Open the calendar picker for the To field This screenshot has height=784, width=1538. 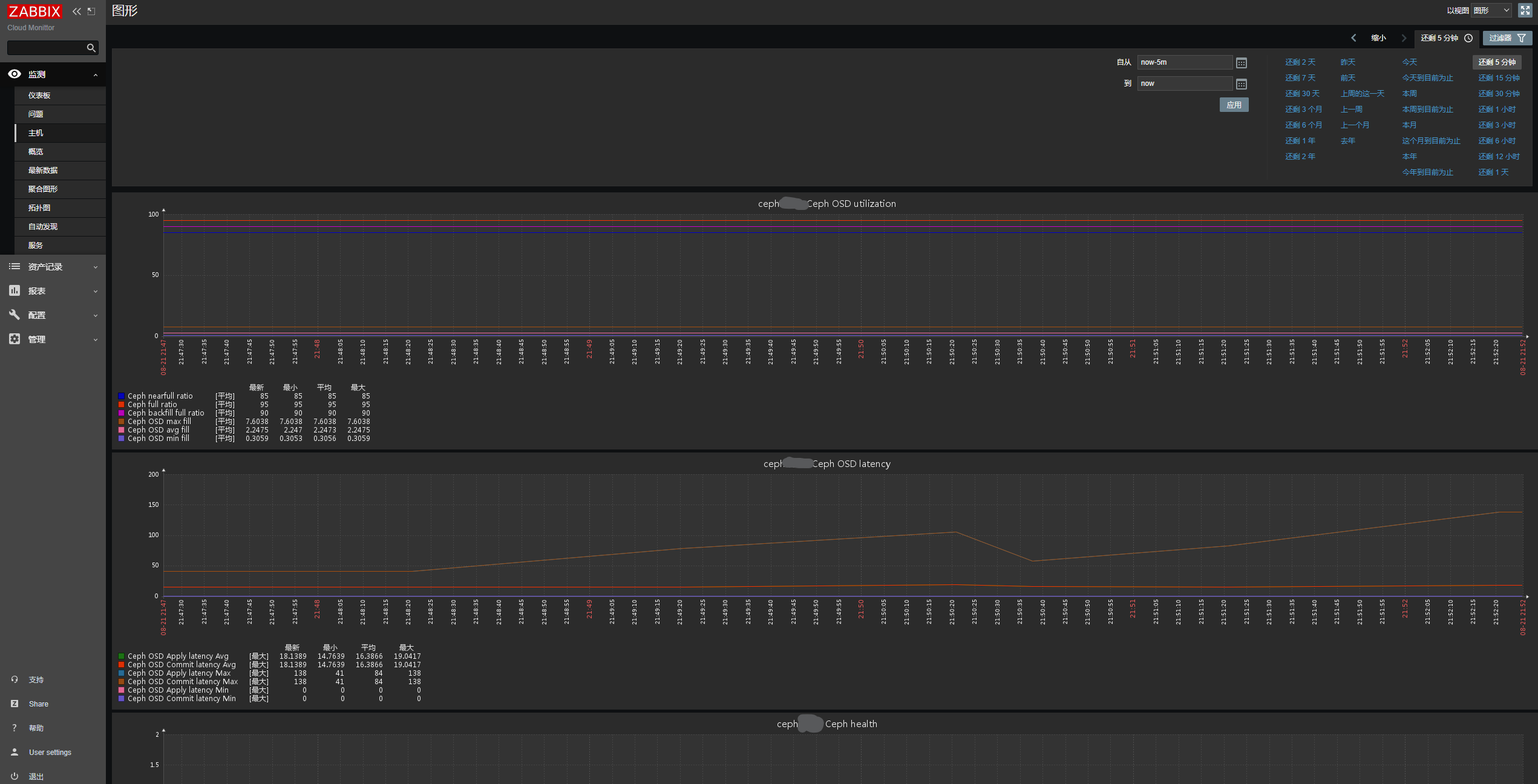[x=1242, y=84]
